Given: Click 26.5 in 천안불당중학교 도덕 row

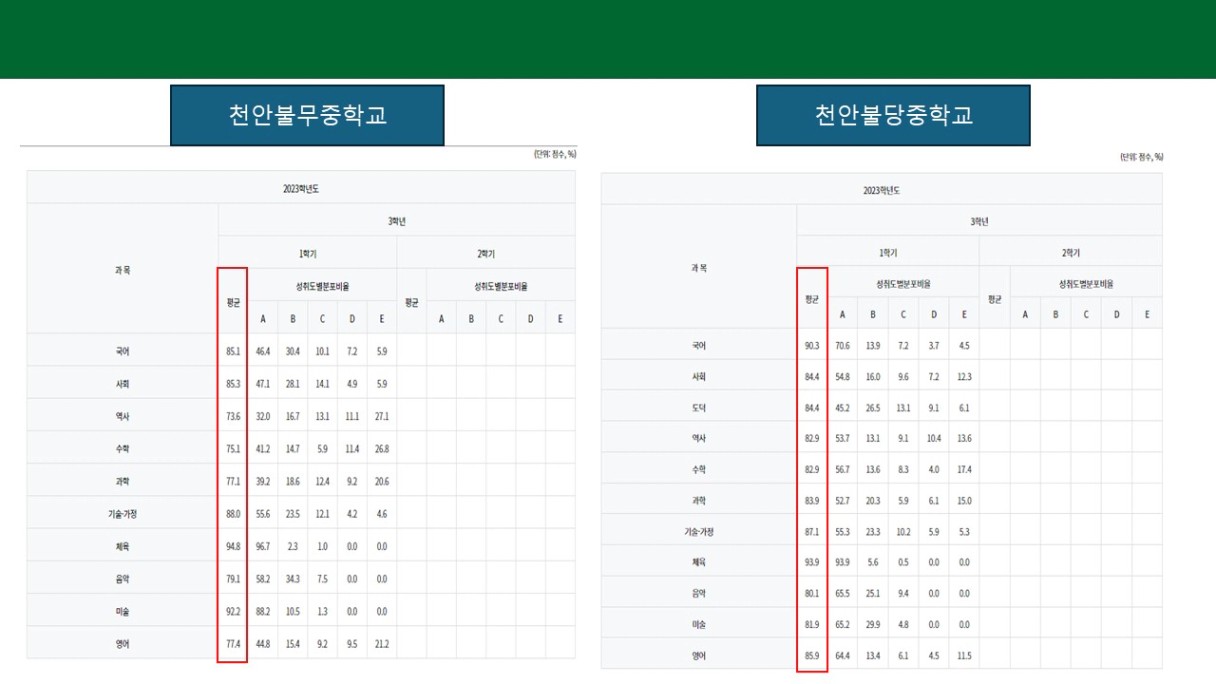Looking at the screenshot, I should (873, 408).
